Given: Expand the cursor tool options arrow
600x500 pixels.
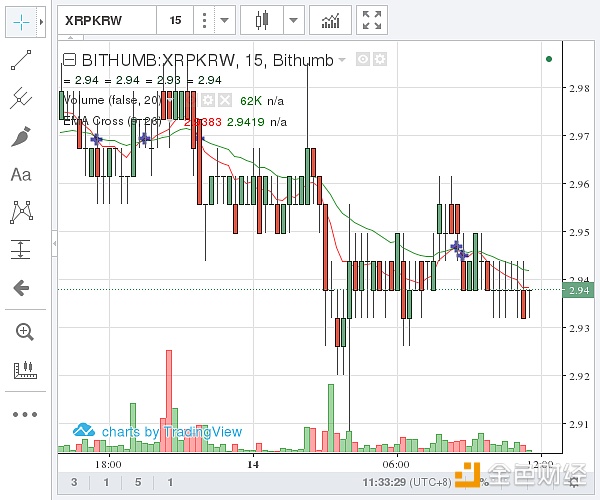Looking at the screenshot, I should (41, 22).
